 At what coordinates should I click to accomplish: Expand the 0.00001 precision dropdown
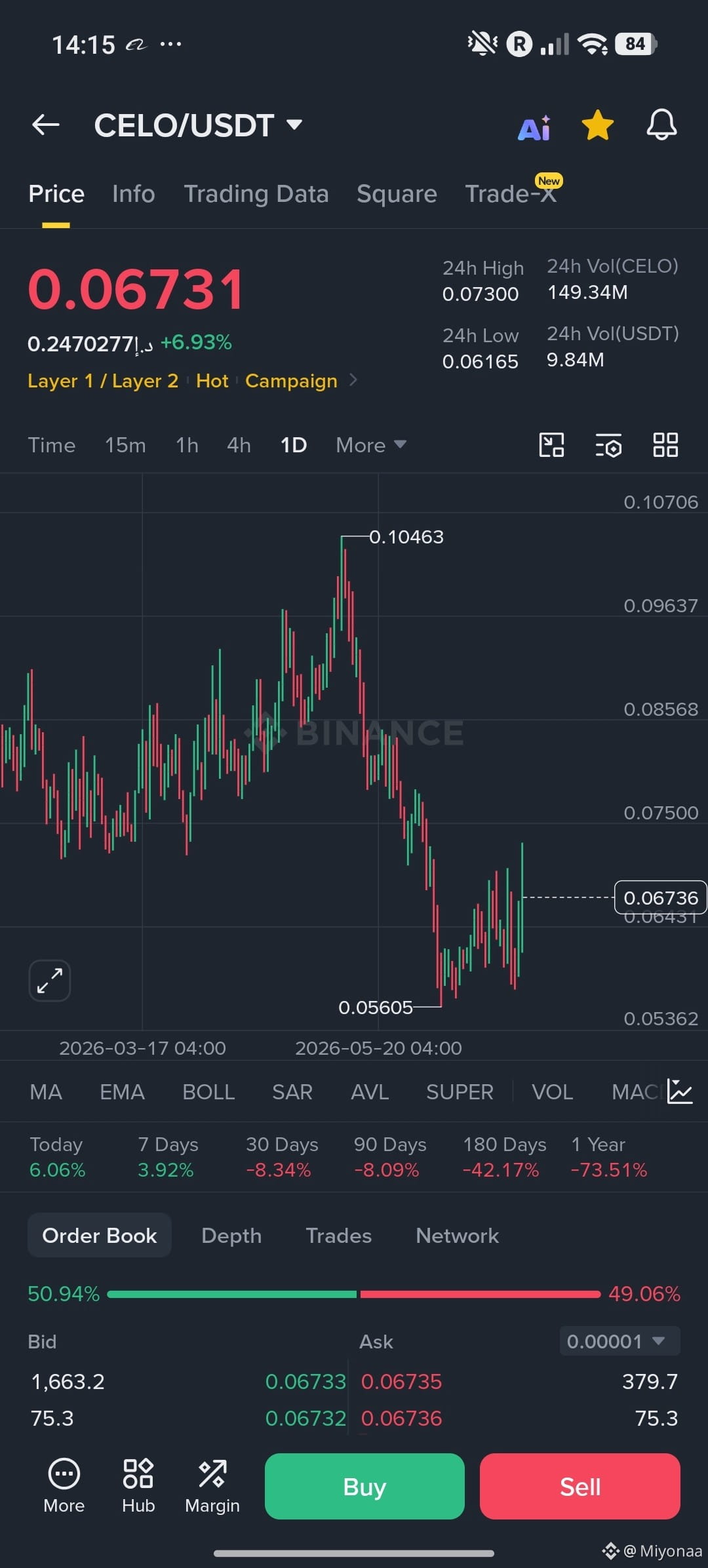pyautogui.click(x=619, y=1341)
